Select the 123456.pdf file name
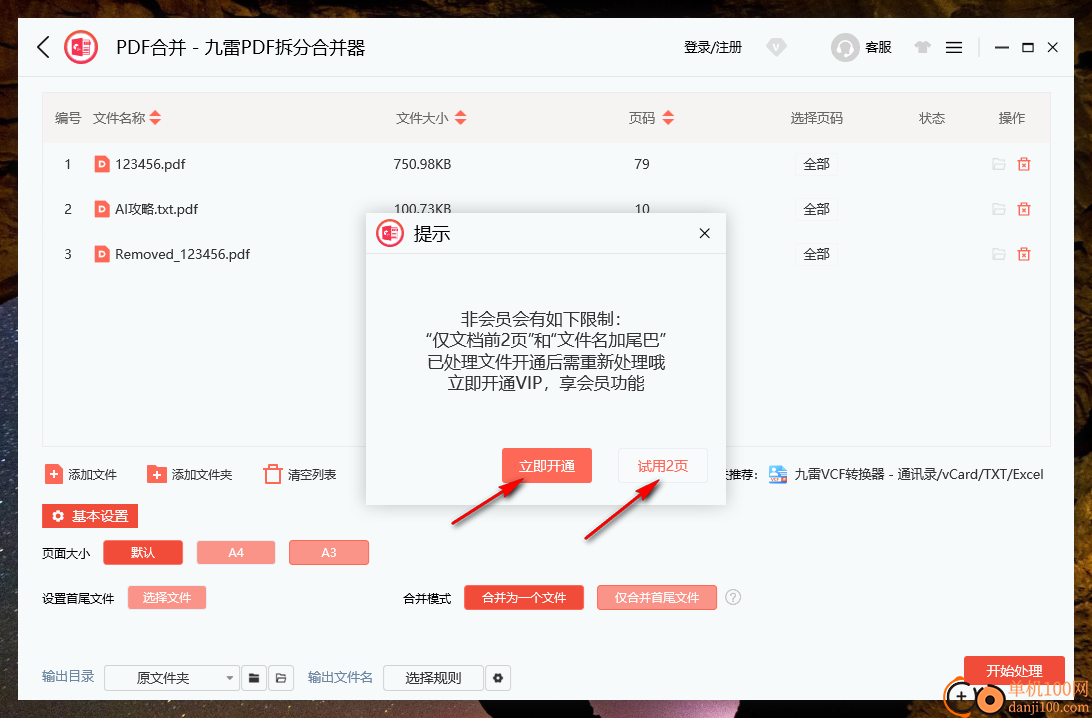The image size is (1092, 718). pyautogui.click(x=150, y=164)
